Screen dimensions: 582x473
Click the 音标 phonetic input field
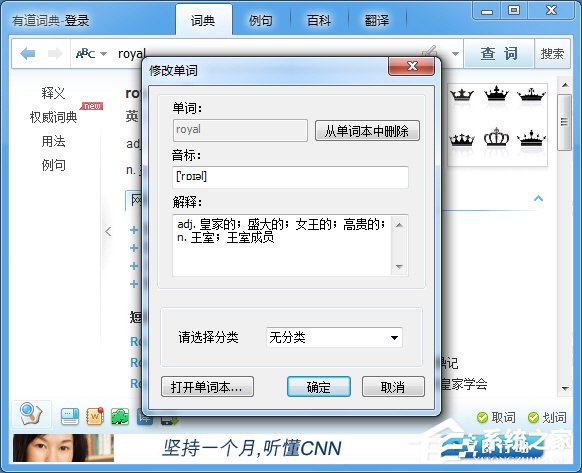pos(290,177)
